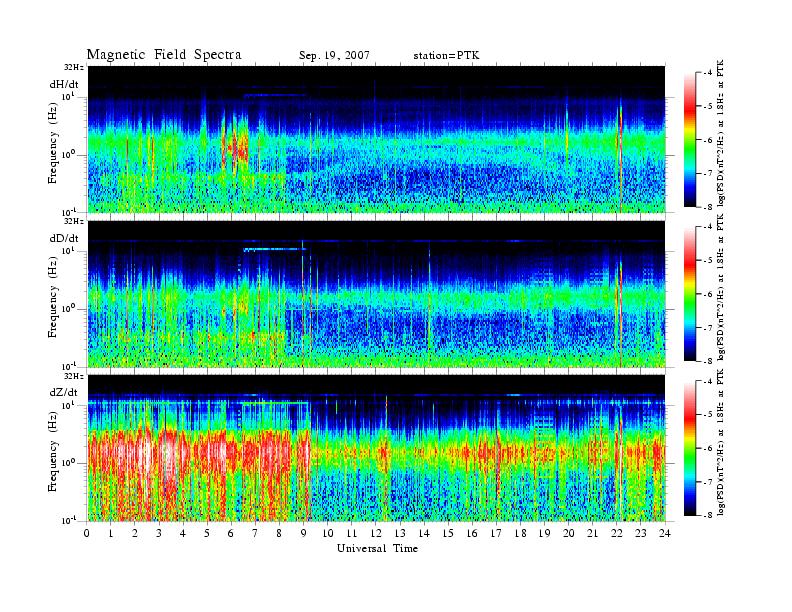This screenshot has height=612, width=792.
Task: Click the "dH/dt" panel label
Action: tap(64, 84)
